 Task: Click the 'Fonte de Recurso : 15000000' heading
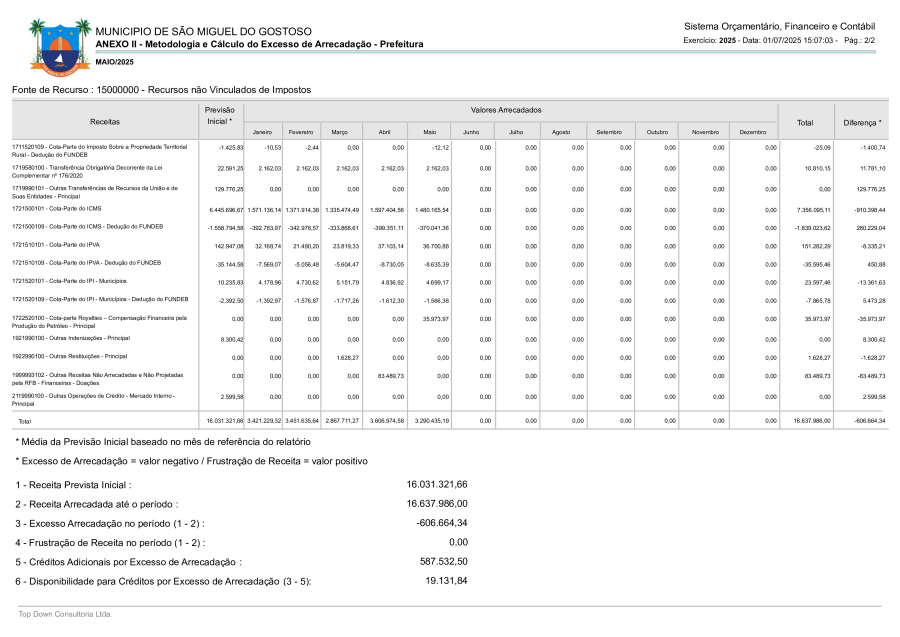(x=160, y=90)
